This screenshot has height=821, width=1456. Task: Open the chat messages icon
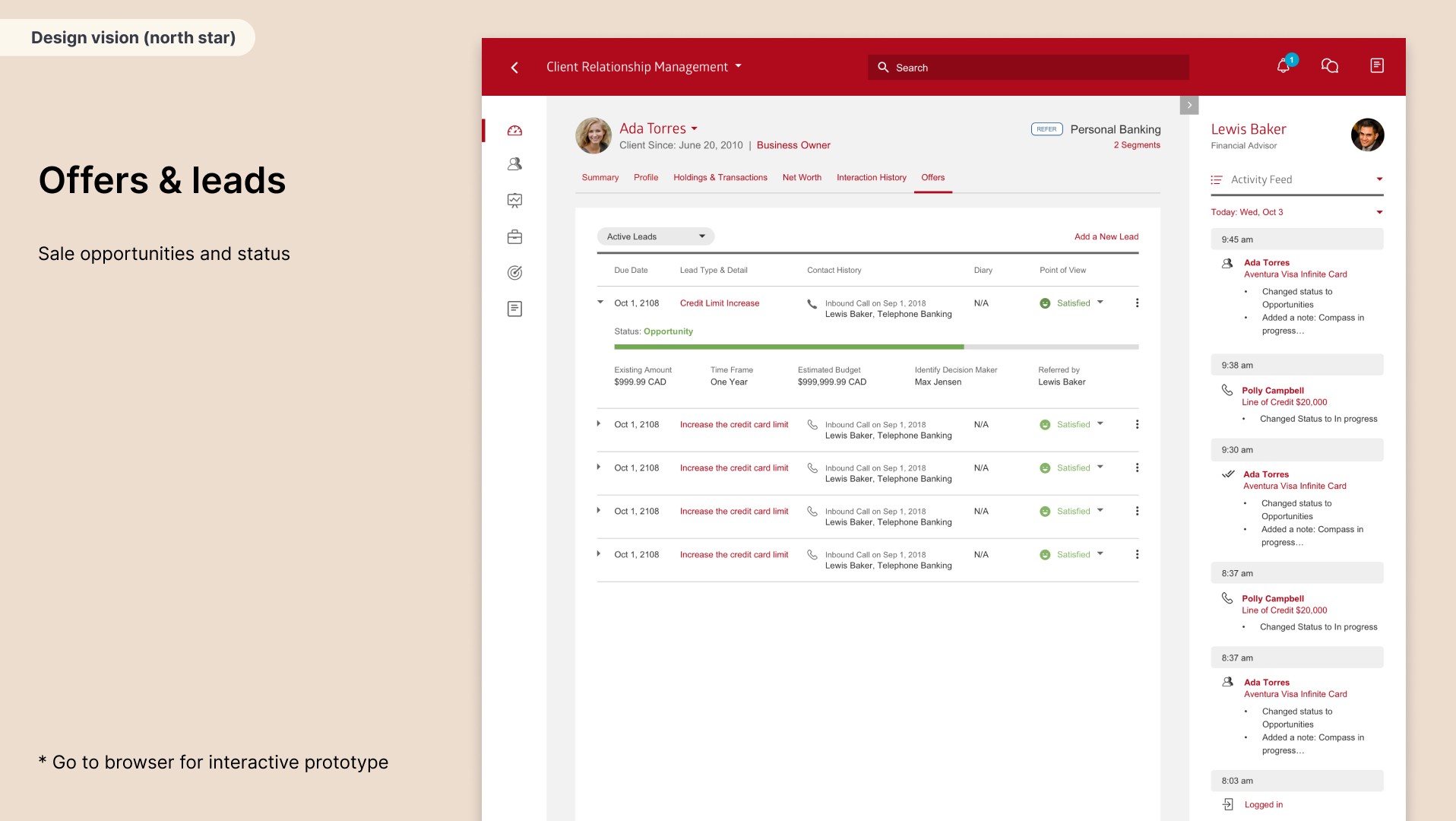pyautogui.click(x=1330, y=66)
